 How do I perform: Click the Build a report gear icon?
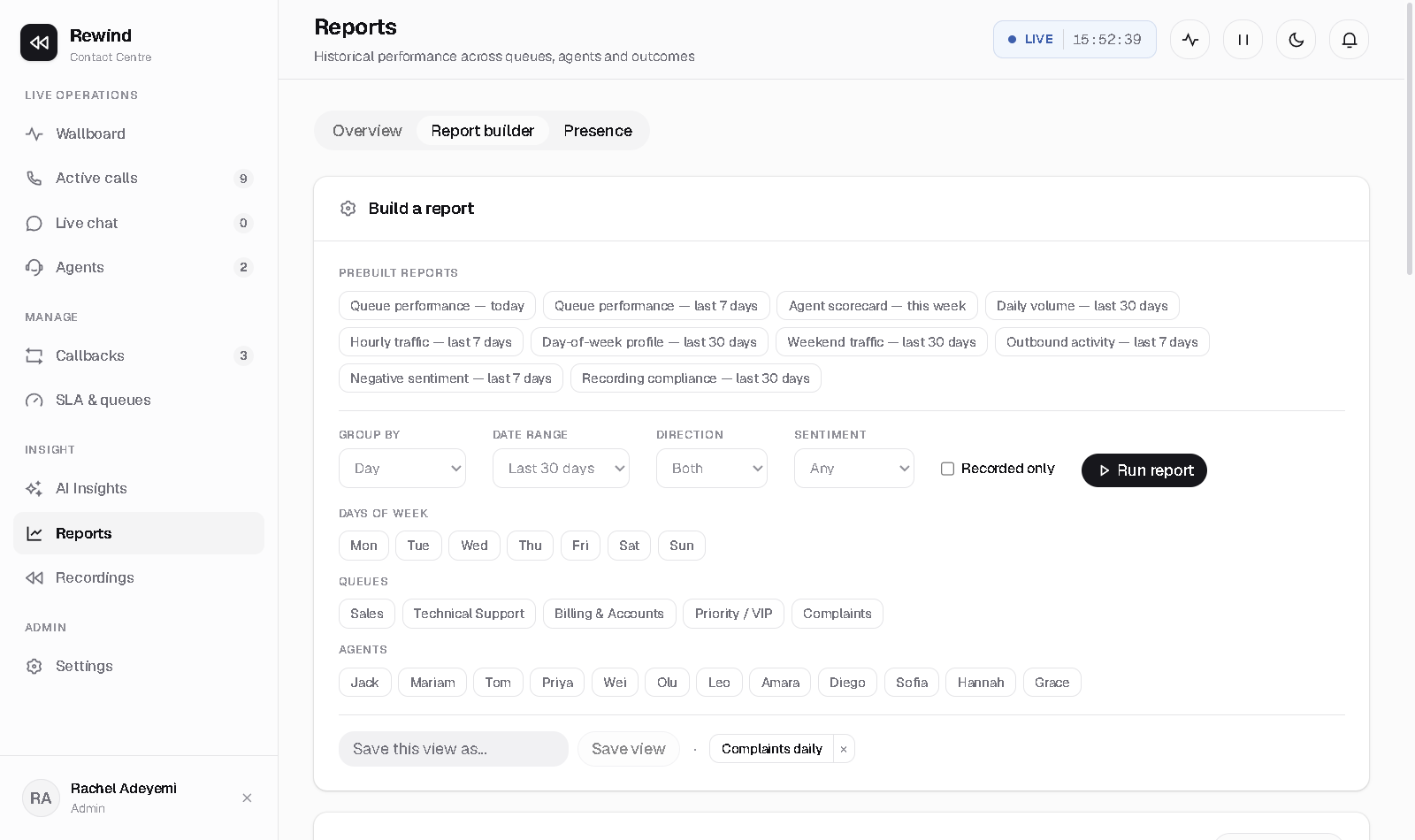(x=348, y=209)
